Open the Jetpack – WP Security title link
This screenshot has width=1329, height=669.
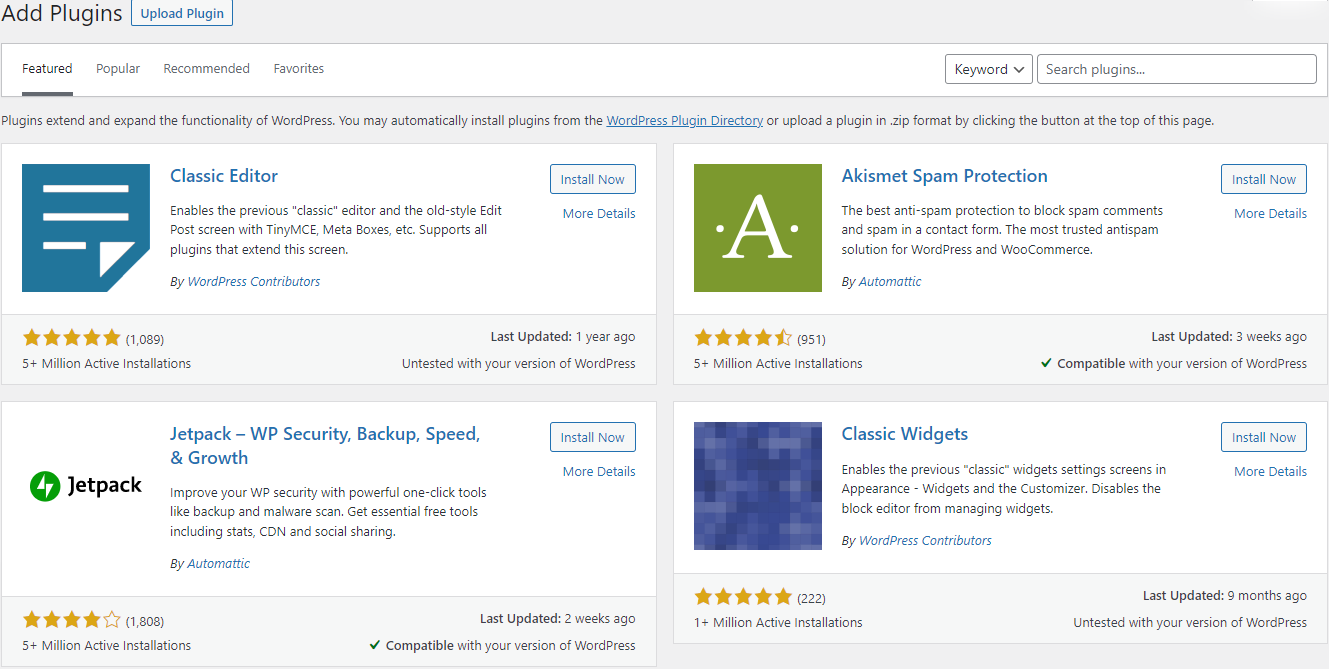(325, 446)
